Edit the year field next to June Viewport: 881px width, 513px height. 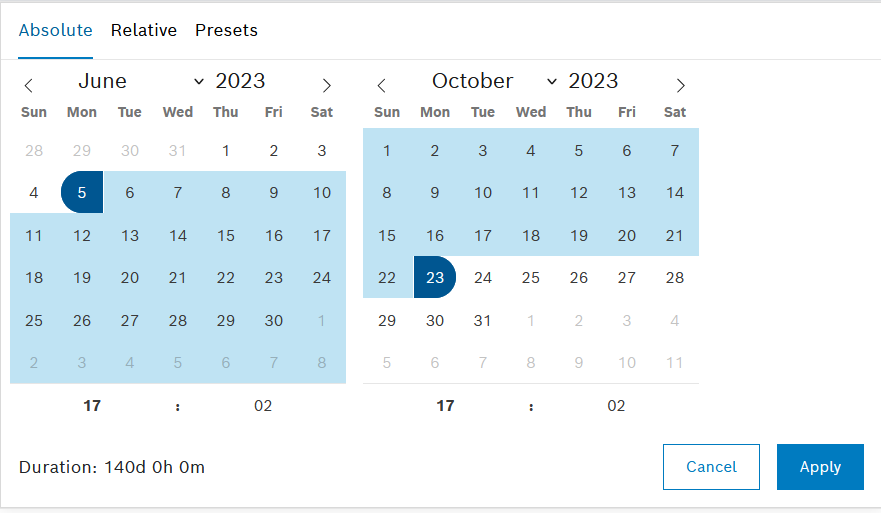click(x=241, y=82)
